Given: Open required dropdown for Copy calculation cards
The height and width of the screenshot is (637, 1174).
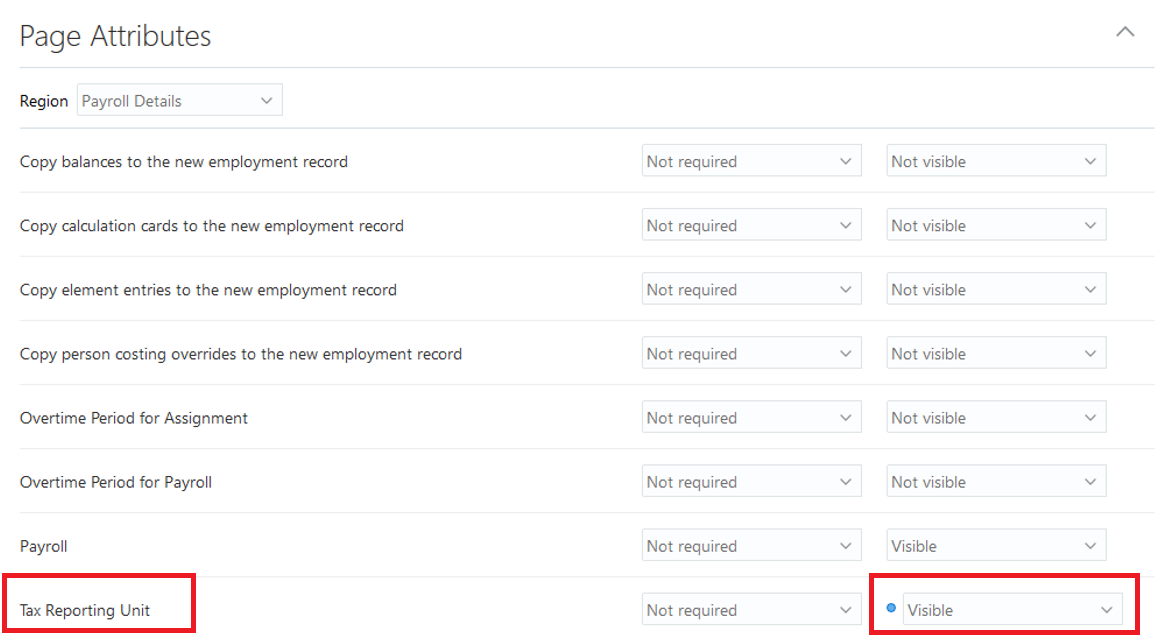Looking at the screenshot, I should click(751, 226).
